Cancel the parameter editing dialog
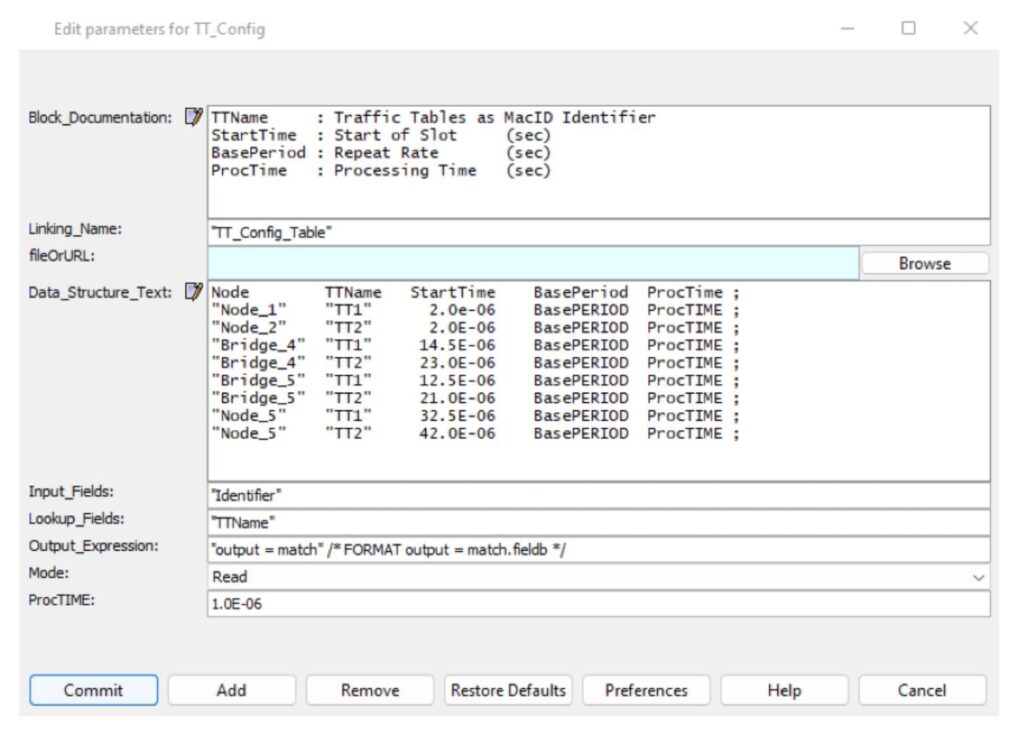 pyautogui.click(x=922, y=690)
